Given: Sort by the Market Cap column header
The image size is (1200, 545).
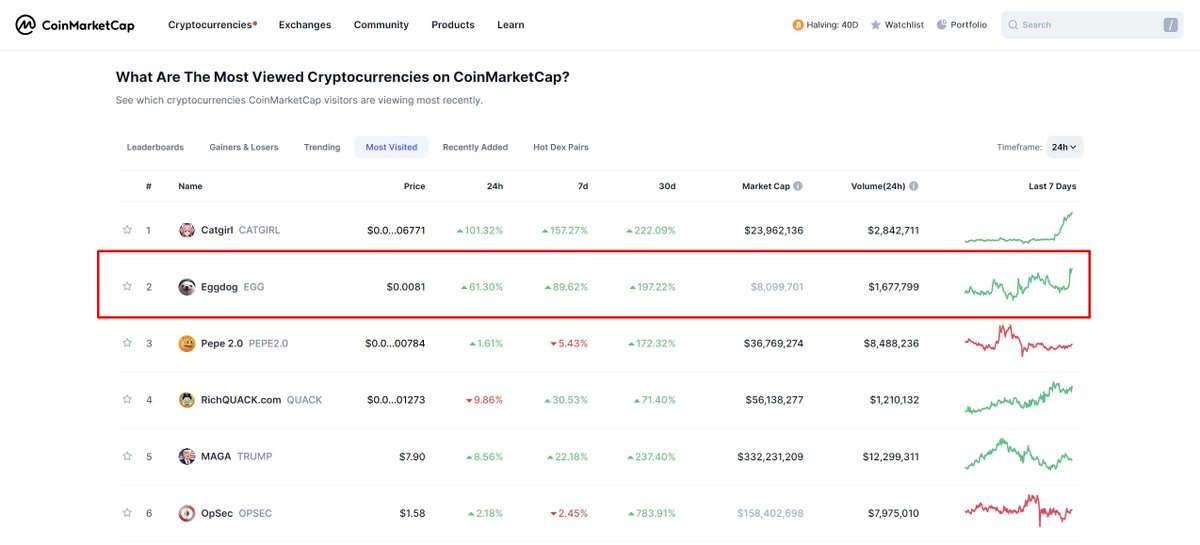Looking at the screenshot, I should tap(766, 186).
